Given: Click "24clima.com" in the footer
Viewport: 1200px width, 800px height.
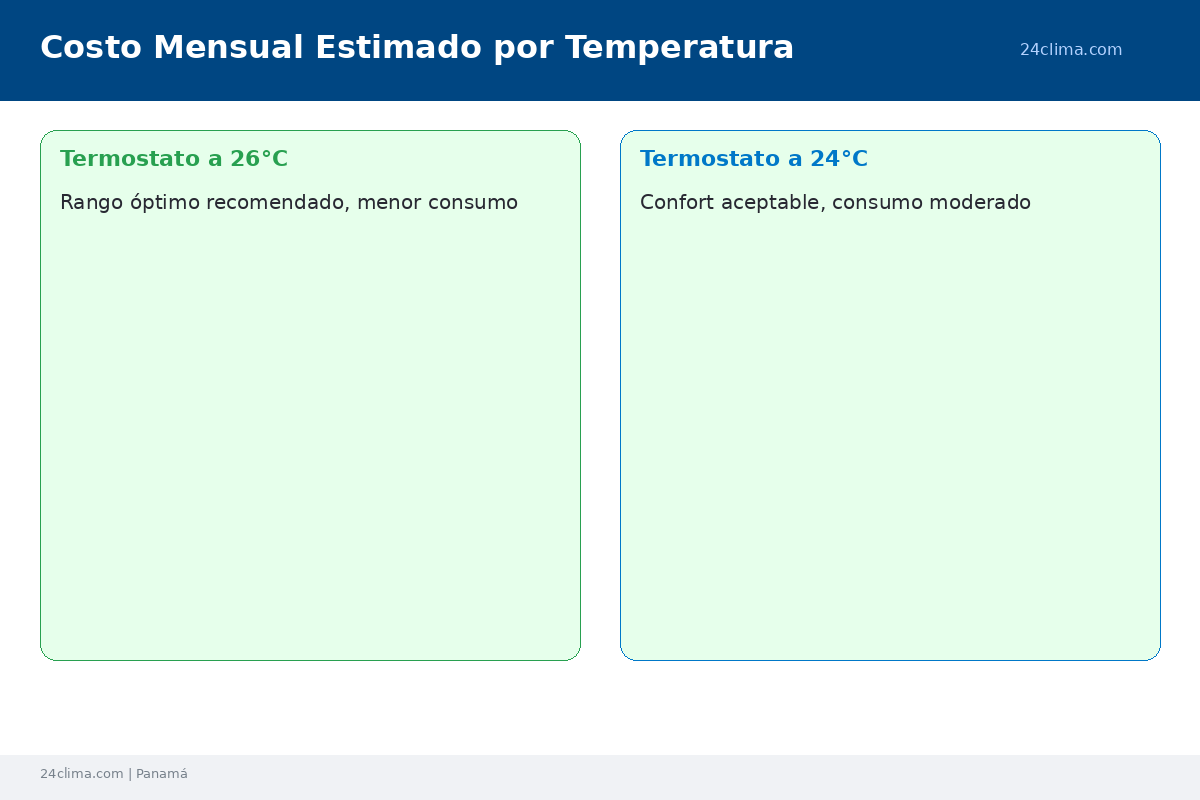Looking at the screenshot, I should [81, 774].
